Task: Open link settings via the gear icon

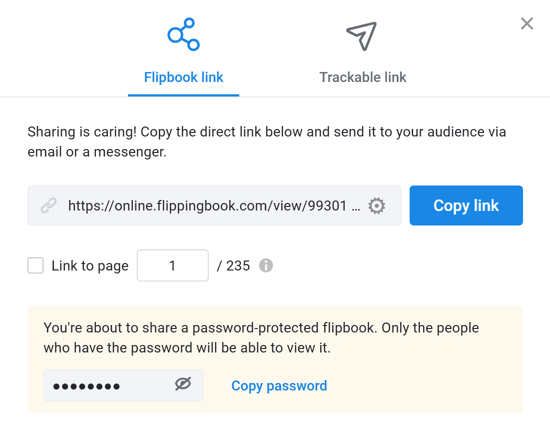Action: tap(376, 206)
